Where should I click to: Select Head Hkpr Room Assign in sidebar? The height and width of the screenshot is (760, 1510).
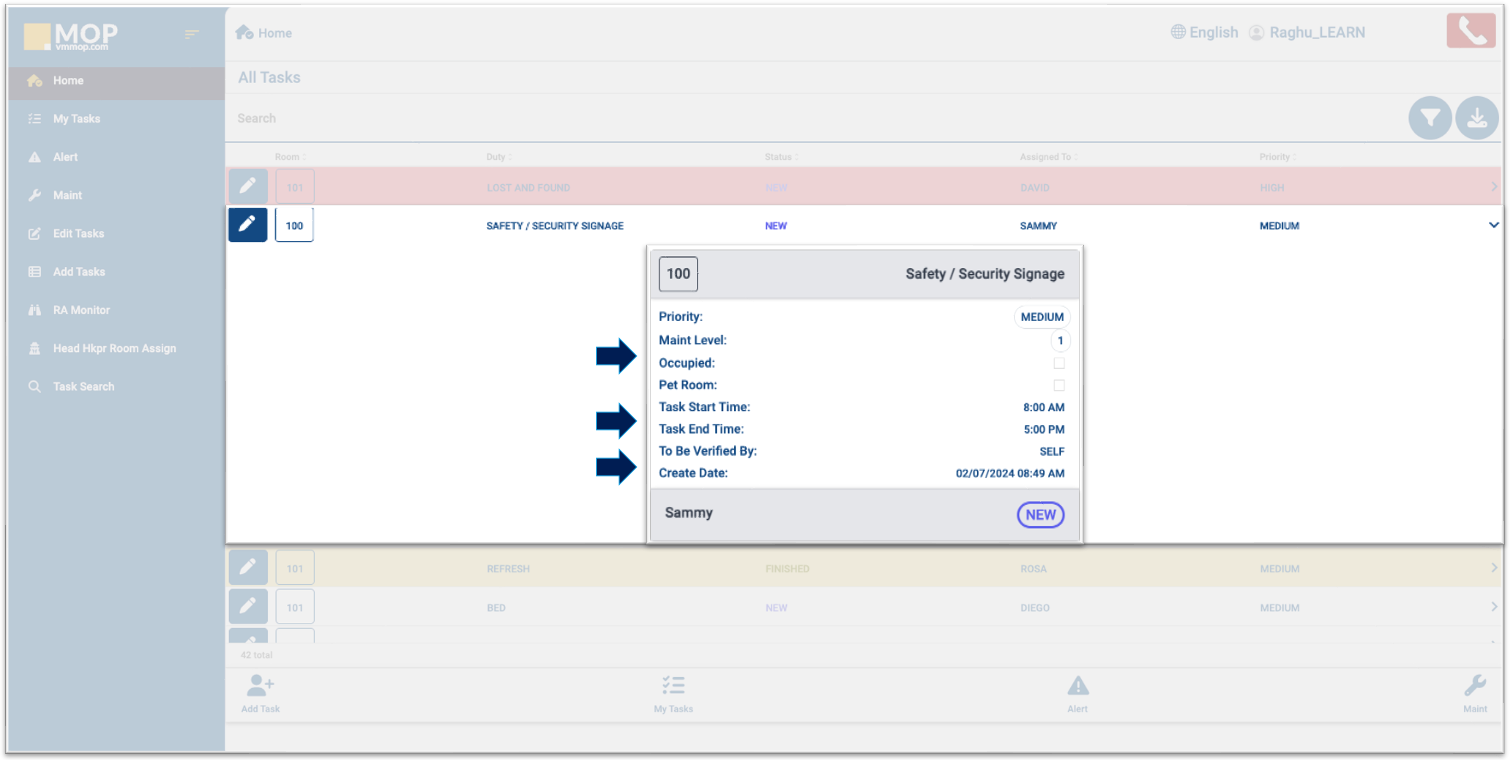pos(114,348)
